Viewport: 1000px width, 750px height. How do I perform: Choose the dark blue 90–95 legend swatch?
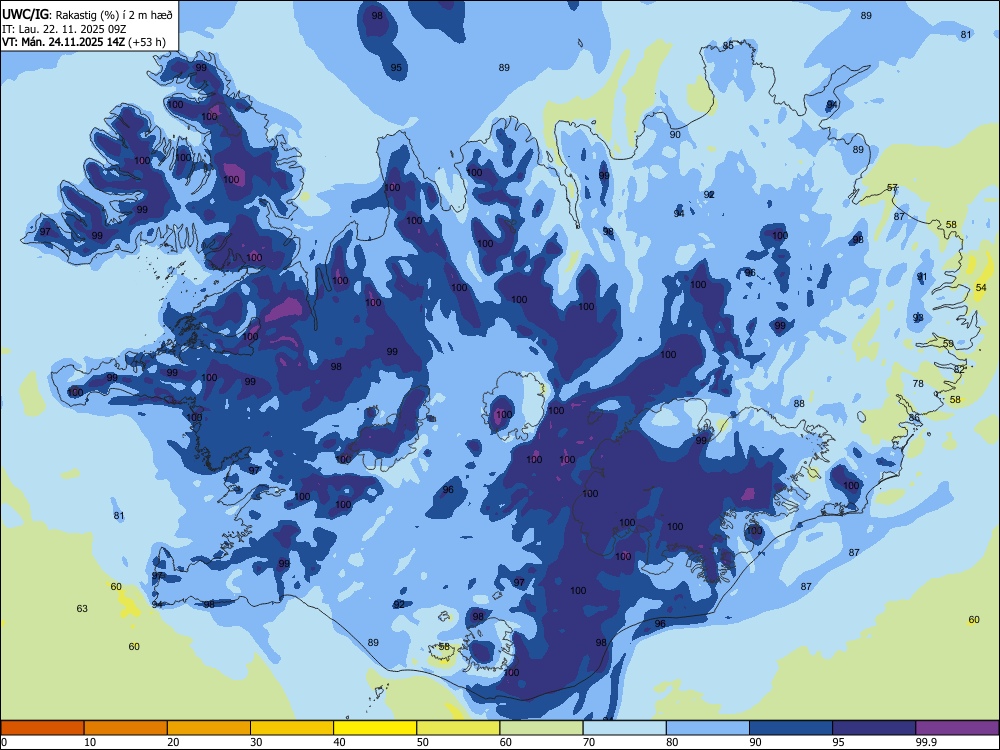pyautogui.click(x=791, y=728)
